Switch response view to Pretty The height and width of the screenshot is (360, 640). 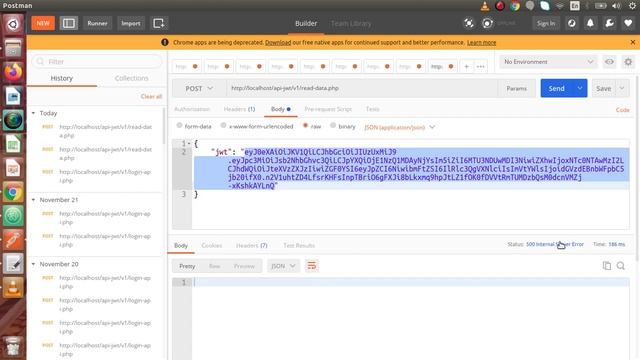click(187, 266)
